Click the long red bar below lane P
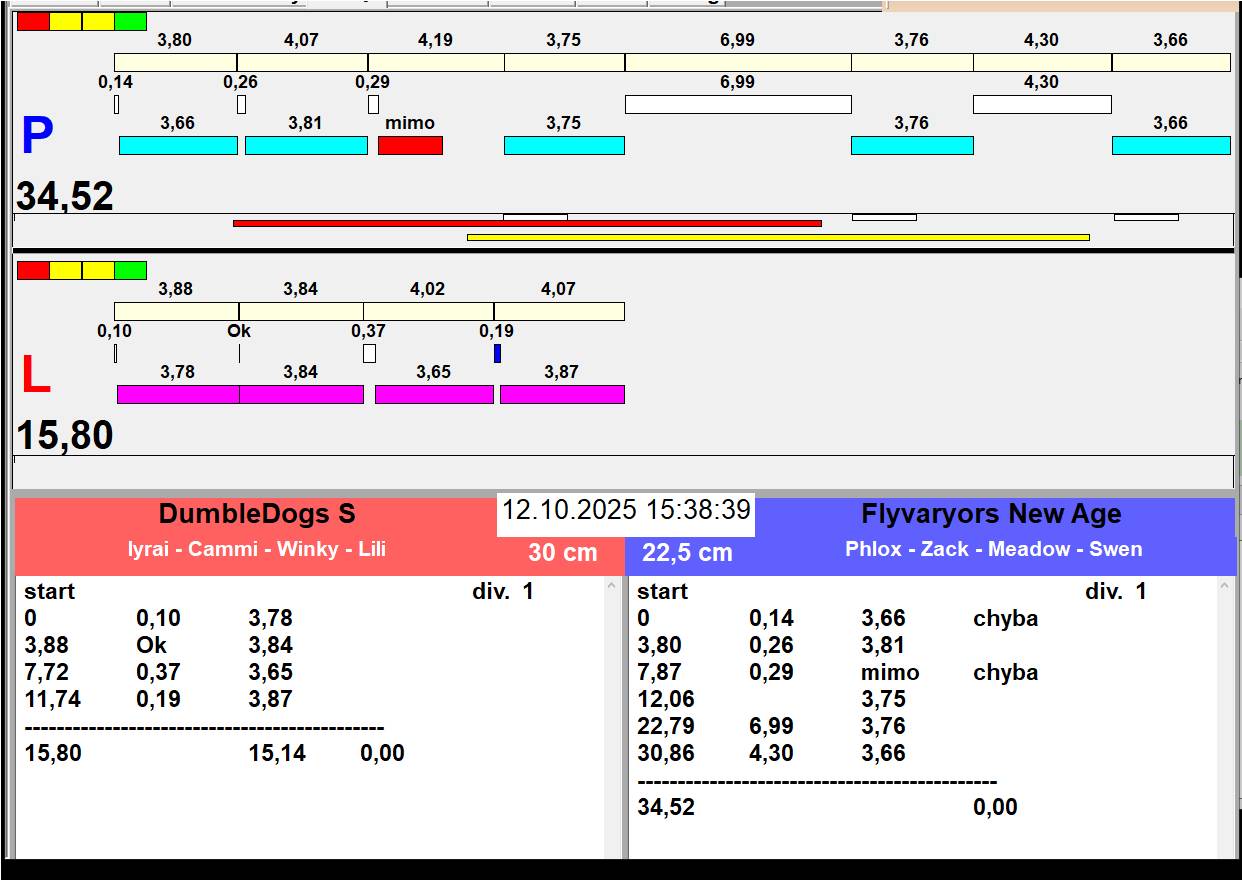 (527, 224)
